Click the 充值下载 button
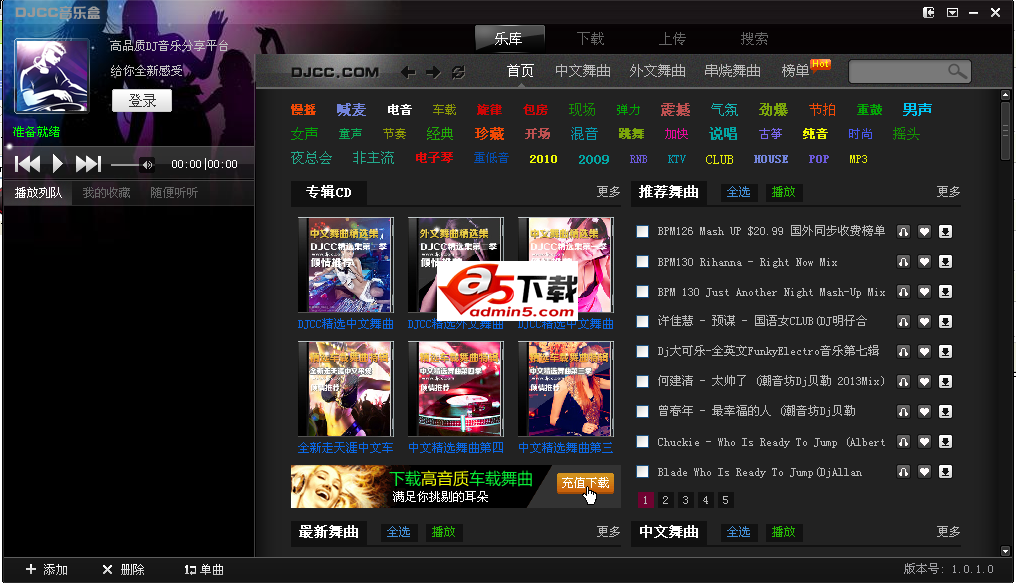Viewport: 1016px width, 583px height. coord(585,483)
